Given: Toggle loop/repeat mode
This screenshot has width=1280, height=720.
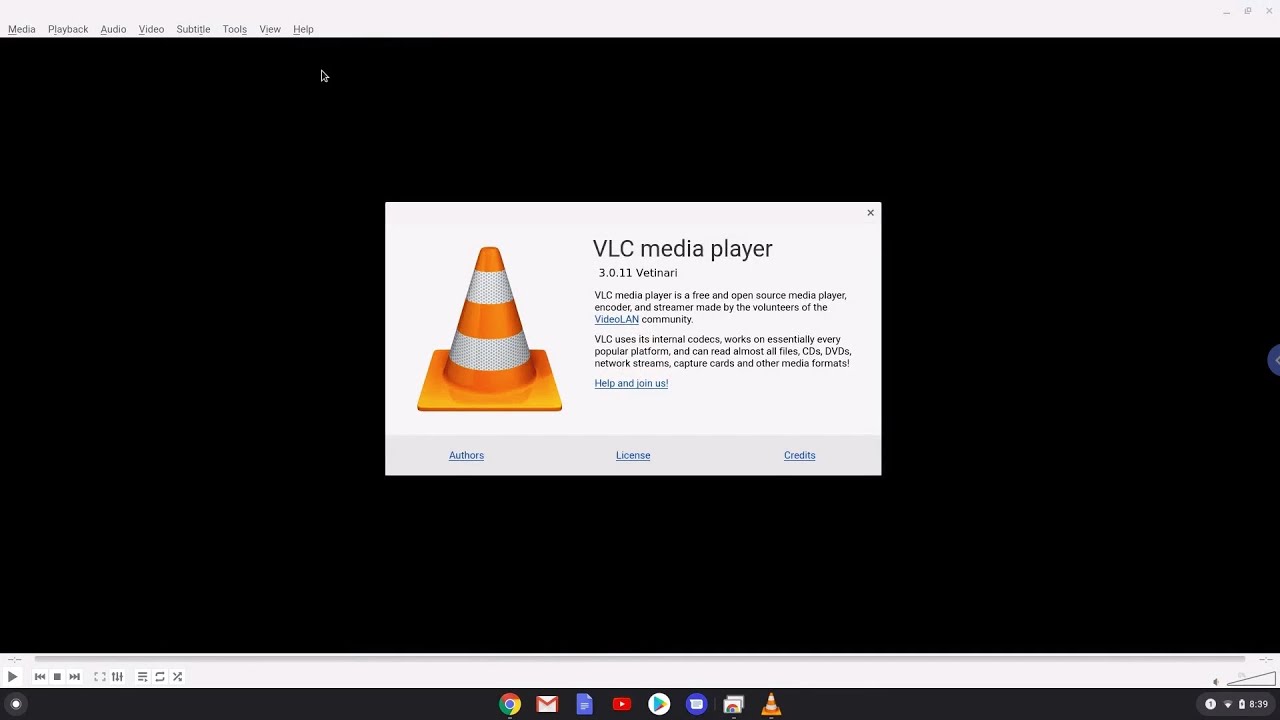Looking at the screenshot, I should point(160,677).
